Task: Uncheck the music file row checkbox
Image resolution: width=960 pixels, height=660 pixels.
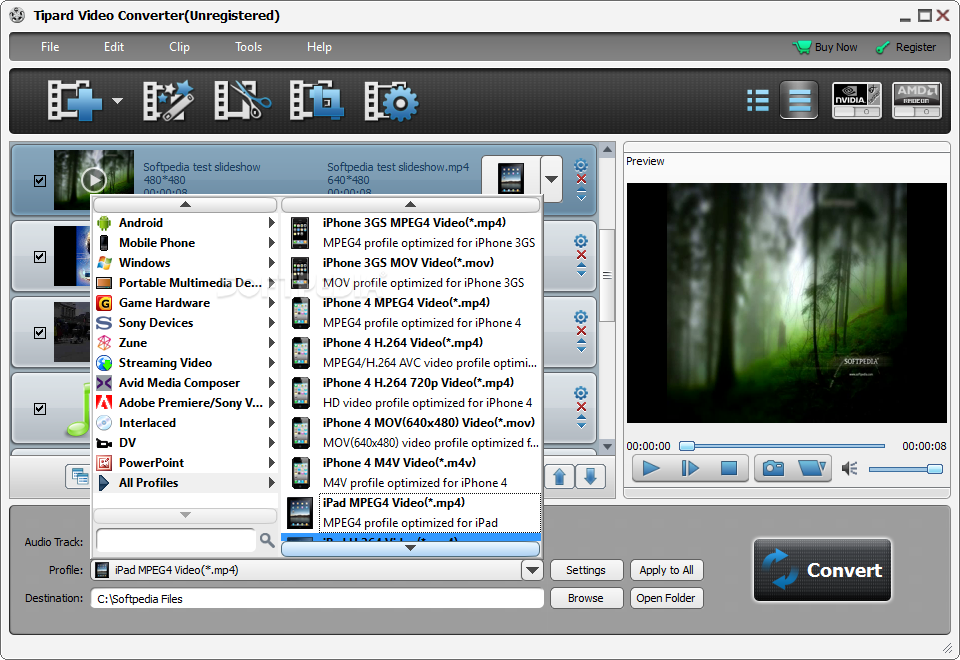Action: coord(40,408)
